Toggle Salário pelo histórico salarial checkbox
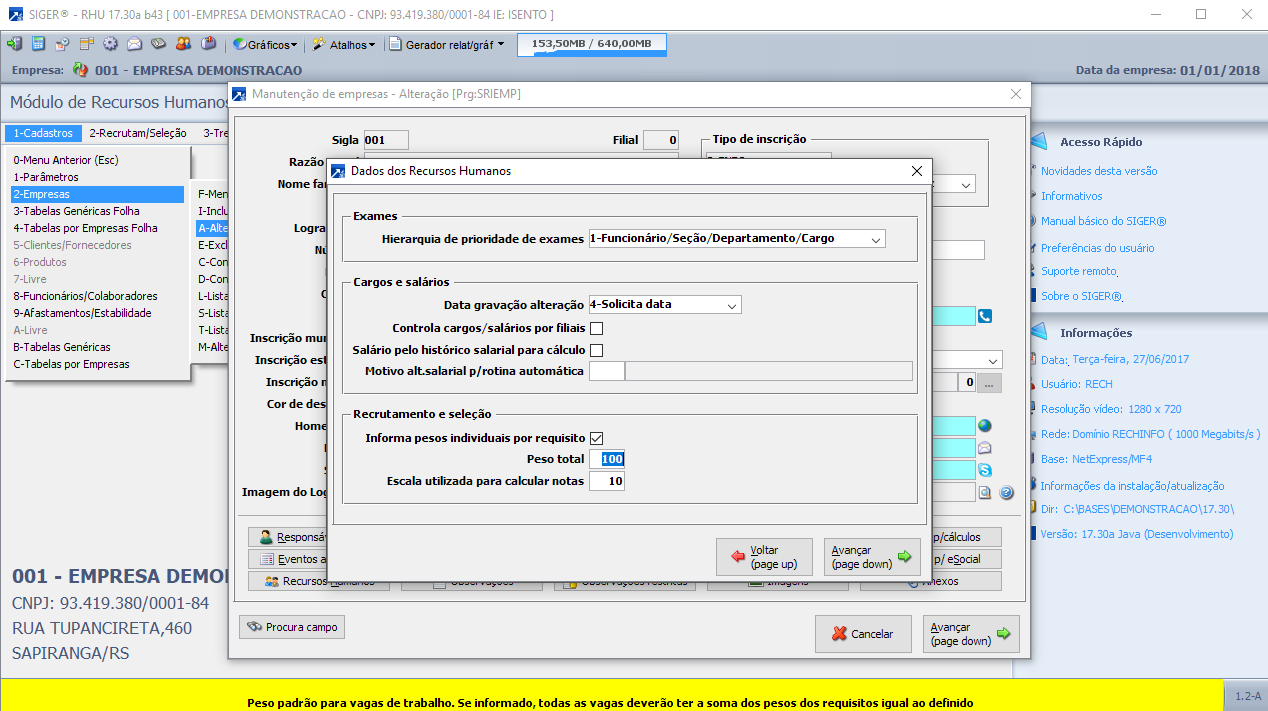 (x=597, y=350)
